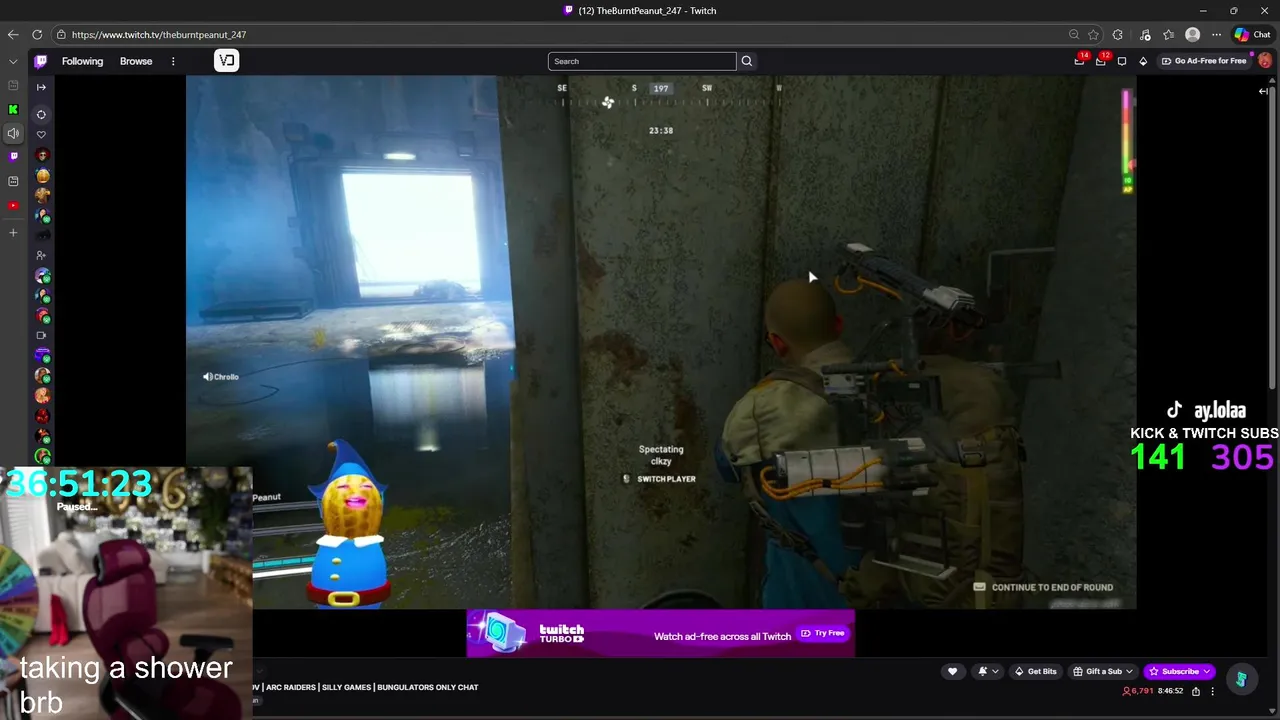The image size is (1280, 720).
Task: Focus the Twitch Search field
Action: tap(641, 61)
